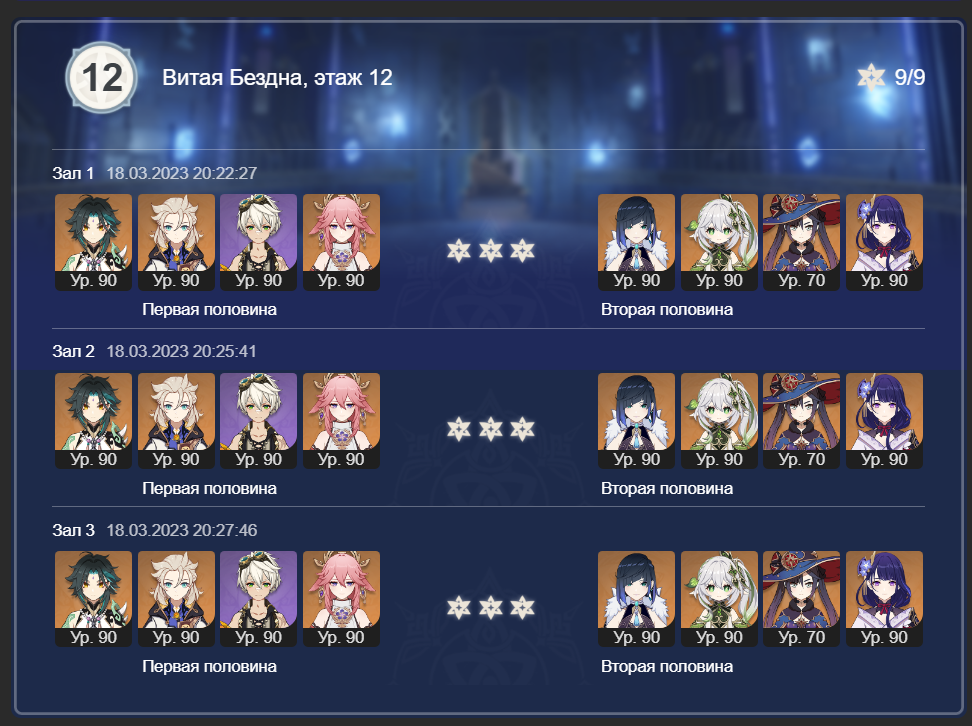The image size is (972, 726).
Task: Click 'Вторая половина' label under Зал 3
Action: click(667, 666)
